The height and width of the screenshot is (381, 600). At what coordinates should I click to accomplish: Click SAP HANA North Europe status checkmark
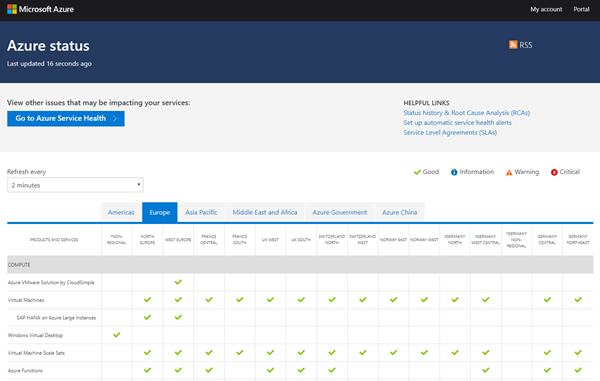click(x=147, y=317)
